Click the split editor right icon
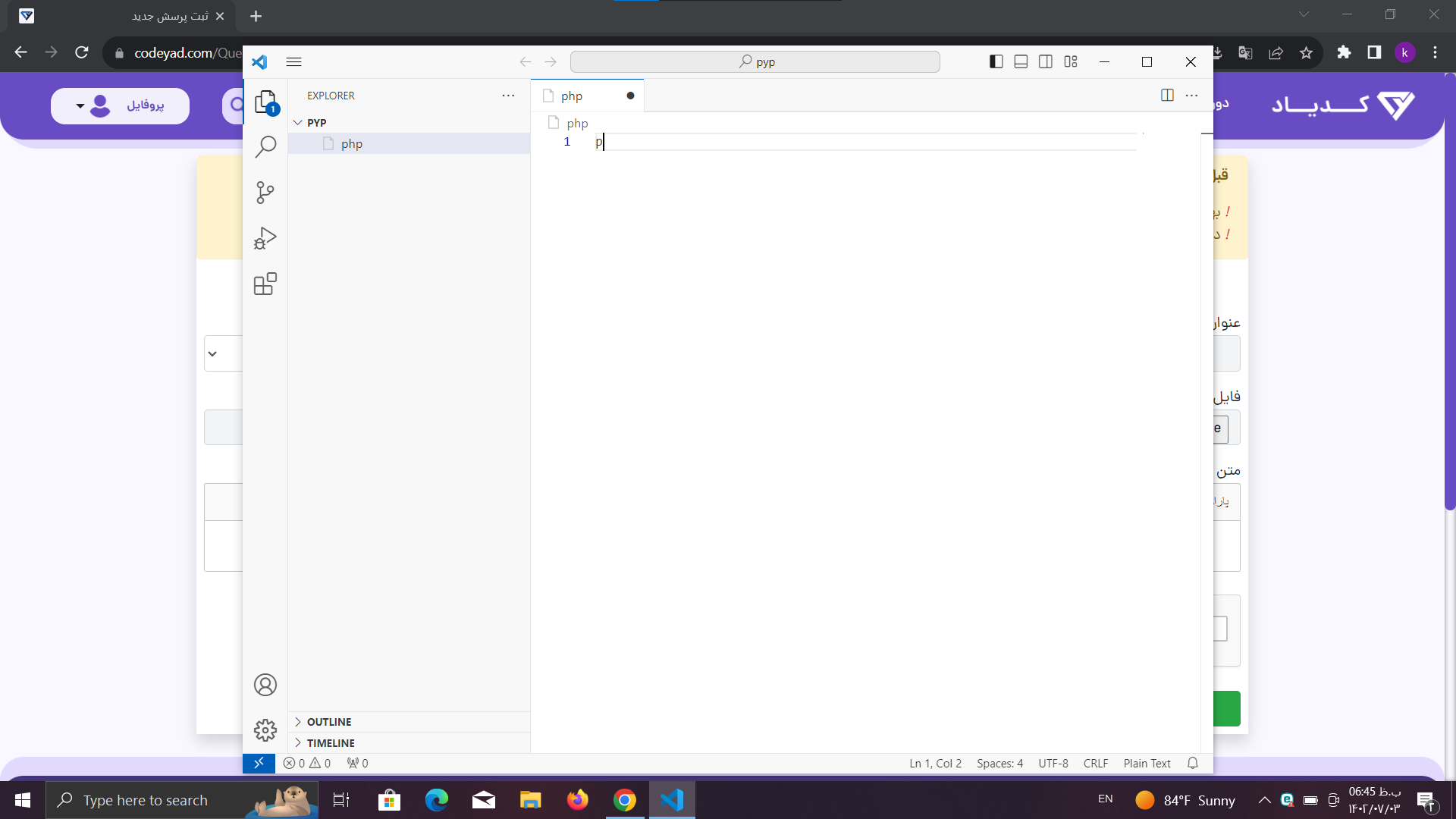This screenshot has height=819, width=1456. [1167, 95]
